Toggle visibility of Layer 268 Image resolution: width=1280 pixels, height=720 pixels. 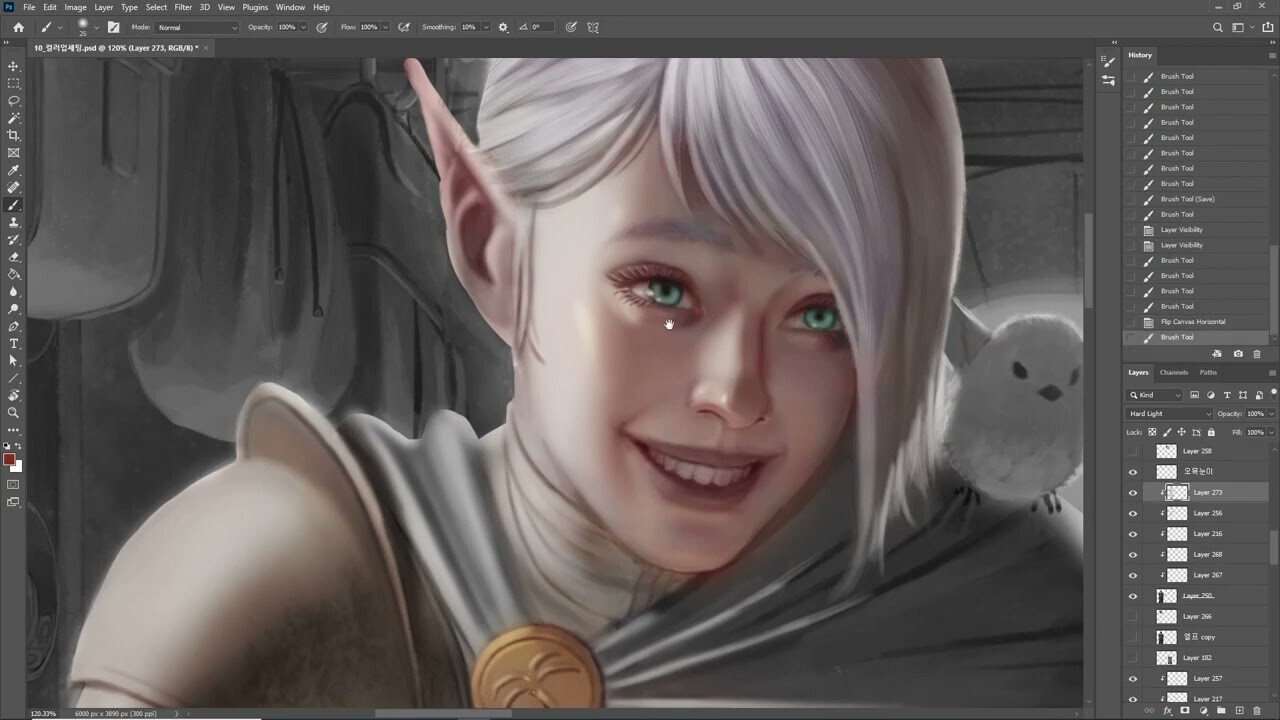(x=1132, y=555)
